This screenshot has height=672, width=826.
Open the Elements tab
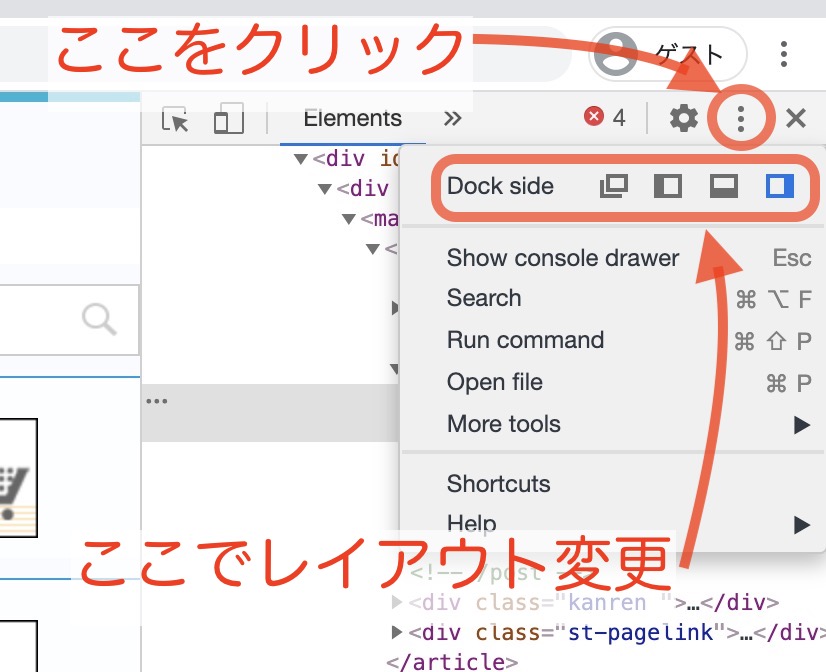pos(352,118)
